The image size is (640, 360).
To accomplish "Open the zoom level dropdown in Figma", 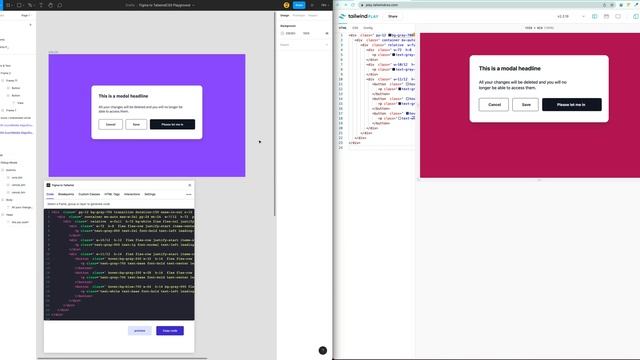I will click(x=324, y=5).
